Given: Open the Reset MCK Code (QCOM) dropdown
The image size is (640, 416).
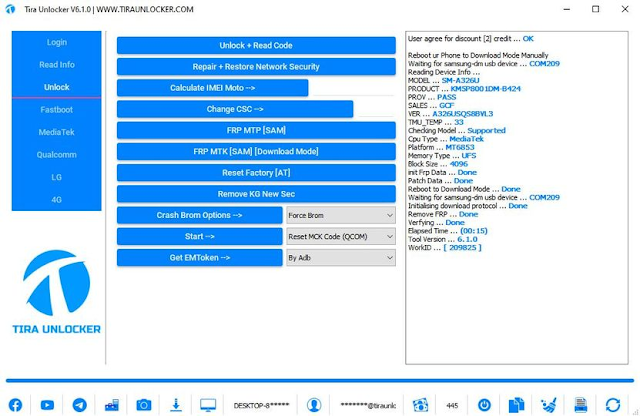Looking at the screenshot, I should pyautogui.click(x=341, y=236).
